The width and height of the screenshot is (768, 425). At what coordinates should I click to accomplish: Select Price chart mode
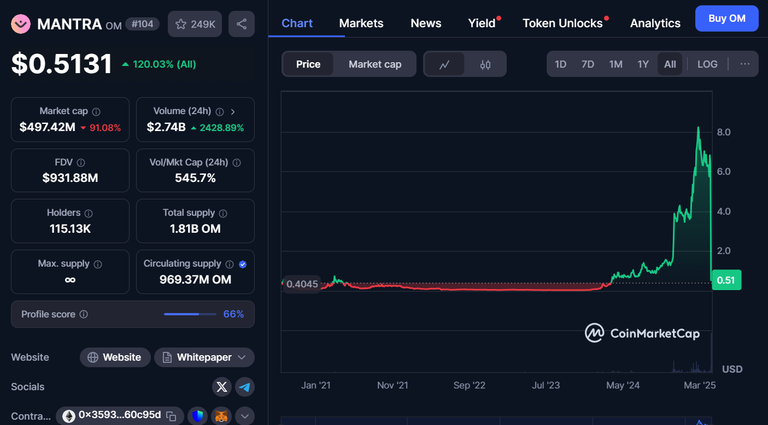[x=308, y=64]
